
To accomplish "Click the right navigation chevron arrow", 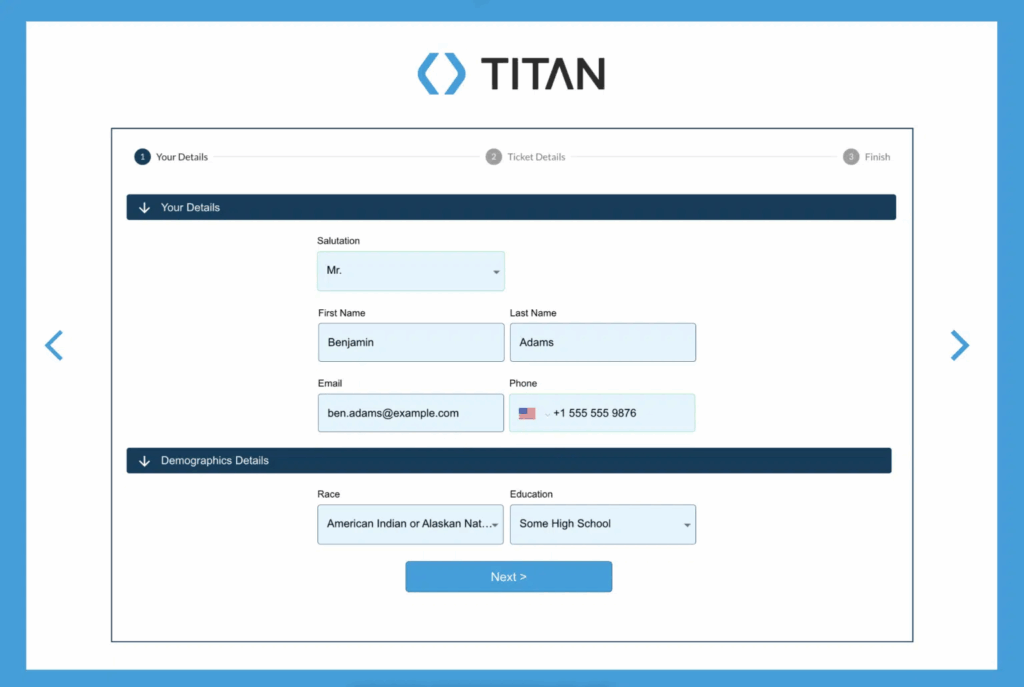I will (x=960, y=345).
